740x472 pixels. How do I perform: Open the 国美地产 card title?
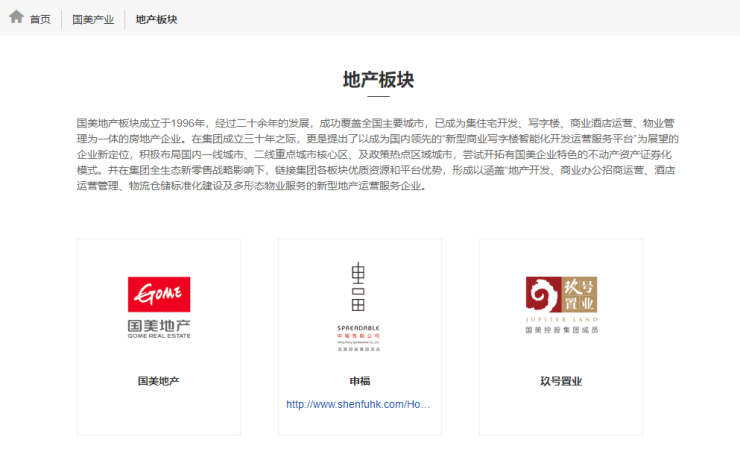[x=159, y=381]
